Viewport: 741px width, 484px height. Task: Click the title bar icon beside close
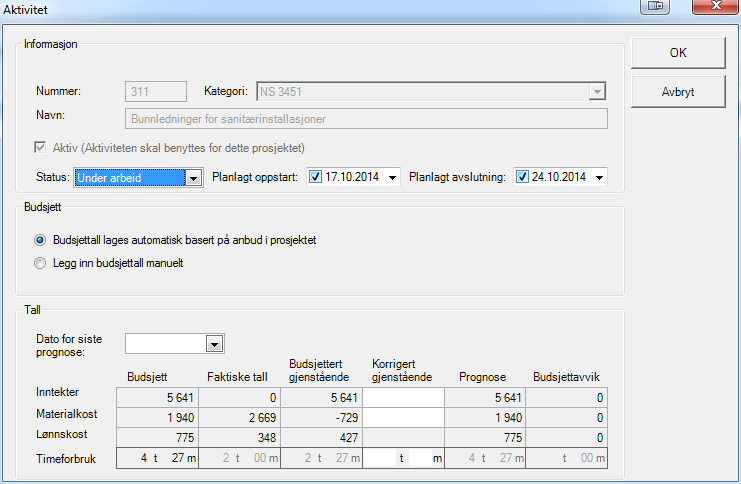[655, 6]
